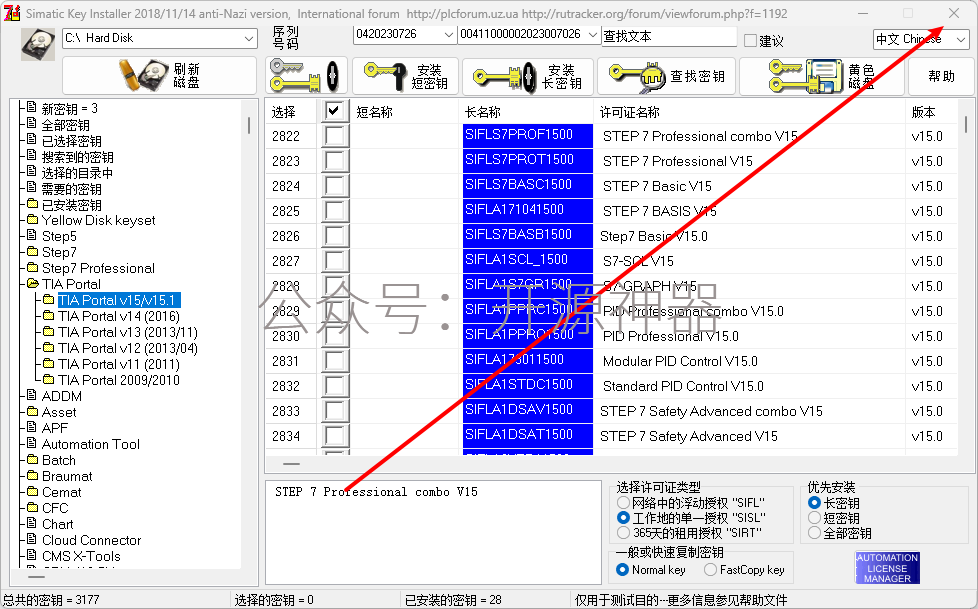The image size is (978, 609).
Task: Open the C:\ Hard Disk drive dropdown
Action: [160, 38]
